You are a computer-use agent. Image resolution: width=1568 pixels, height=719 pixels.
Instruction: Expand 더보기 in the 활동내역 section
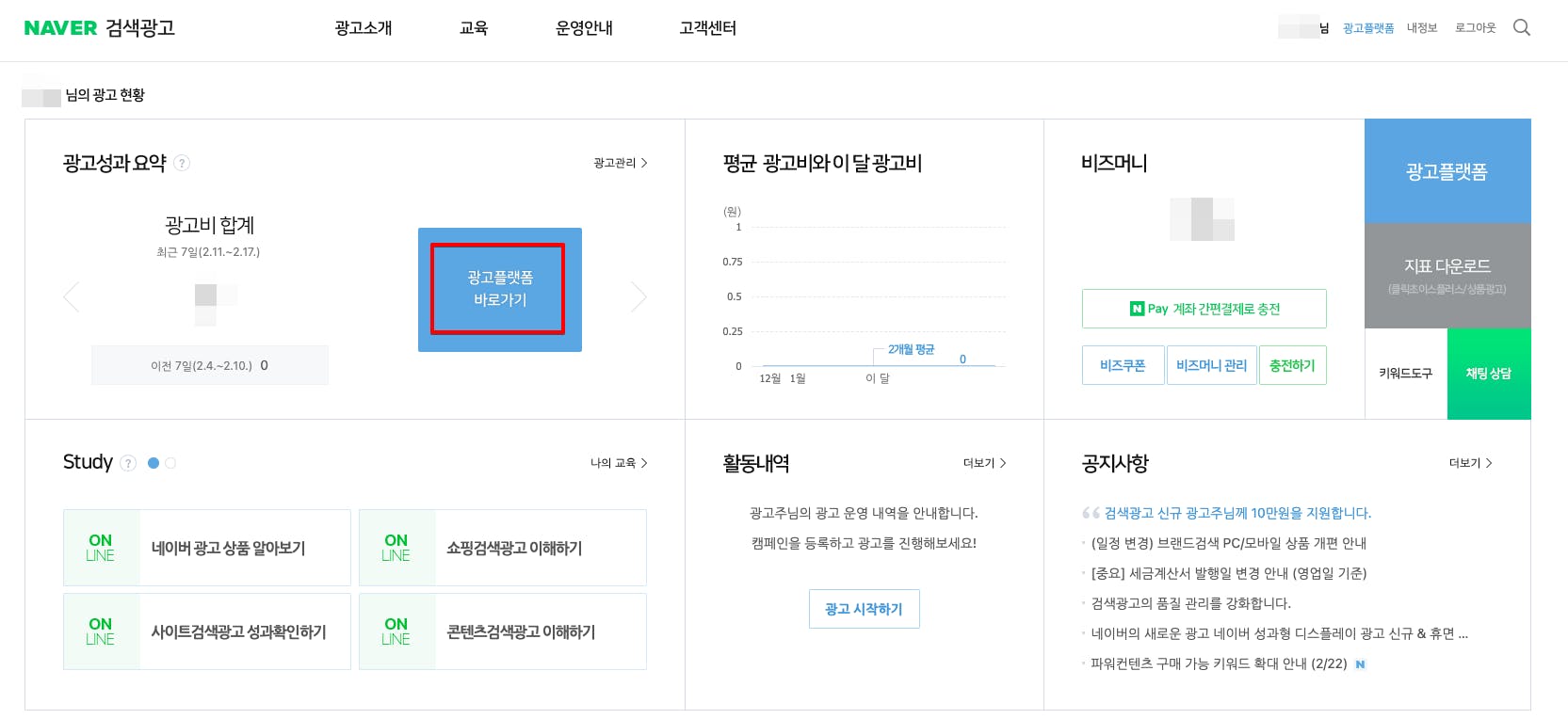point(984,463)
